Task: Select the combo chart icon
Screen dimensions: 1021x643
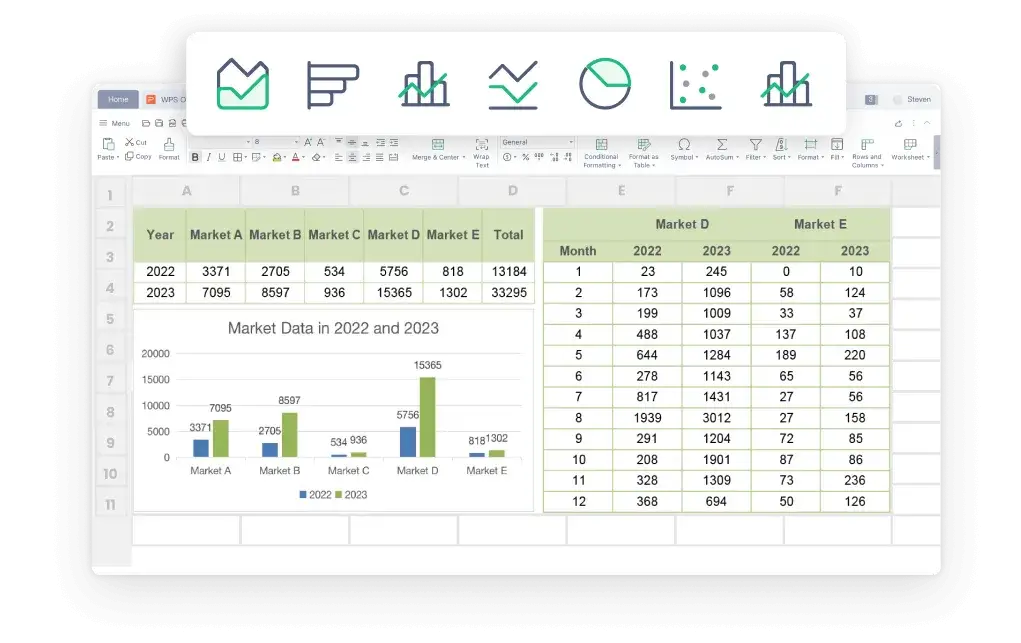Action: pyautogui.click(x=784, y=86)
